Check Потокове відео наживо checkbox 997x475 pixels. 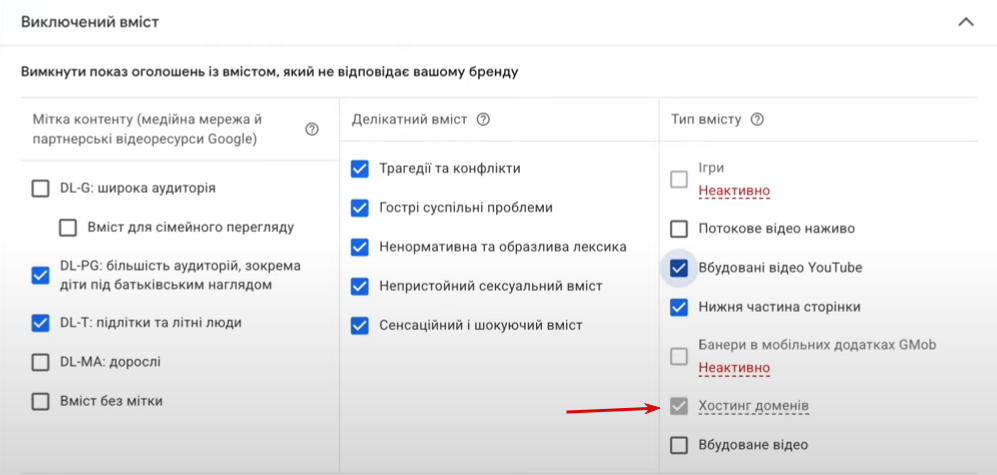pyautogui.click(x=679, y=228)
